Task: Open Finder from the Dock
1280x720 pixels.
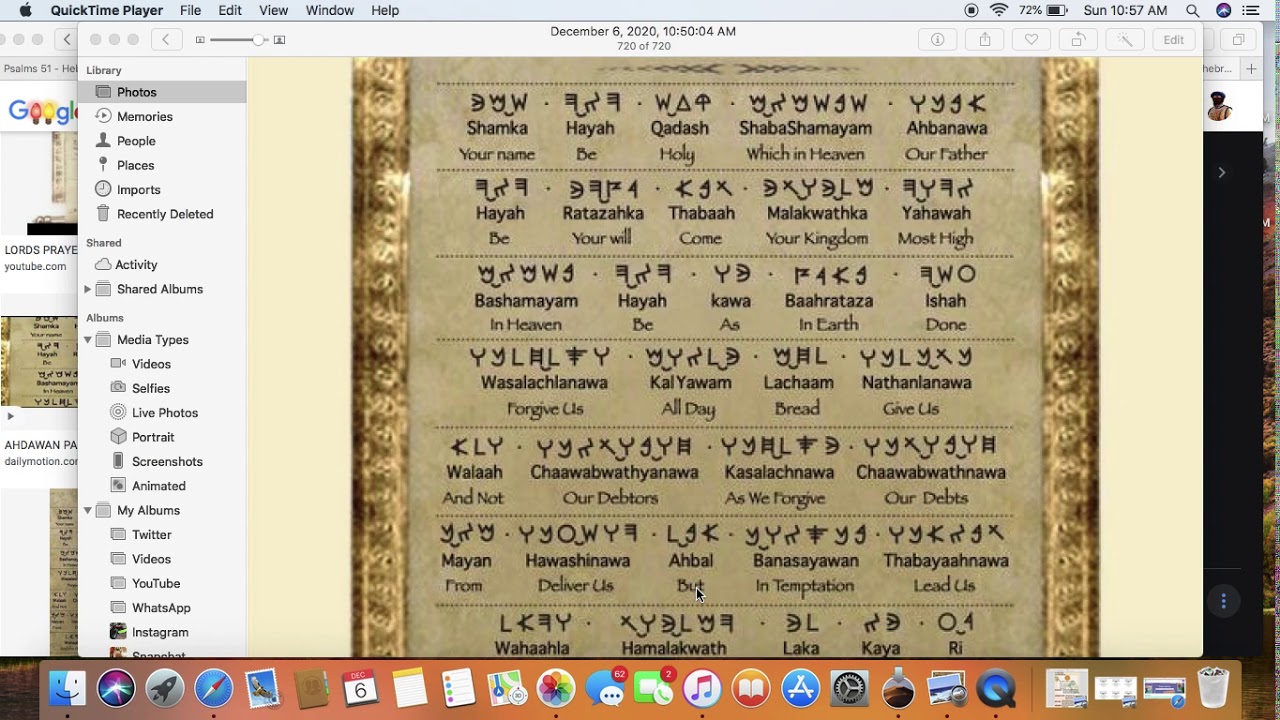Action: pyautogui.click(x=67, y=689)
